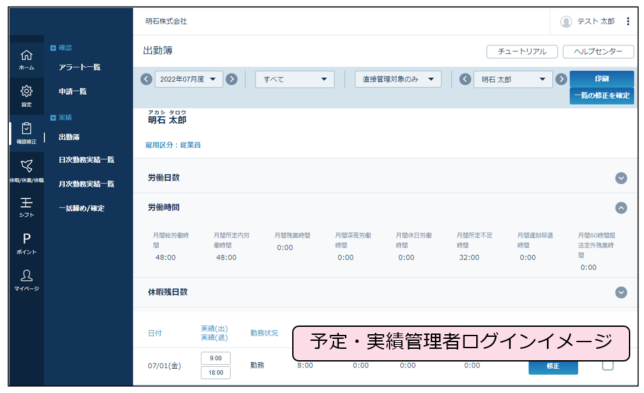
Task: Open the Settings (設定) gear icon
Action: (x=26, y=96)
